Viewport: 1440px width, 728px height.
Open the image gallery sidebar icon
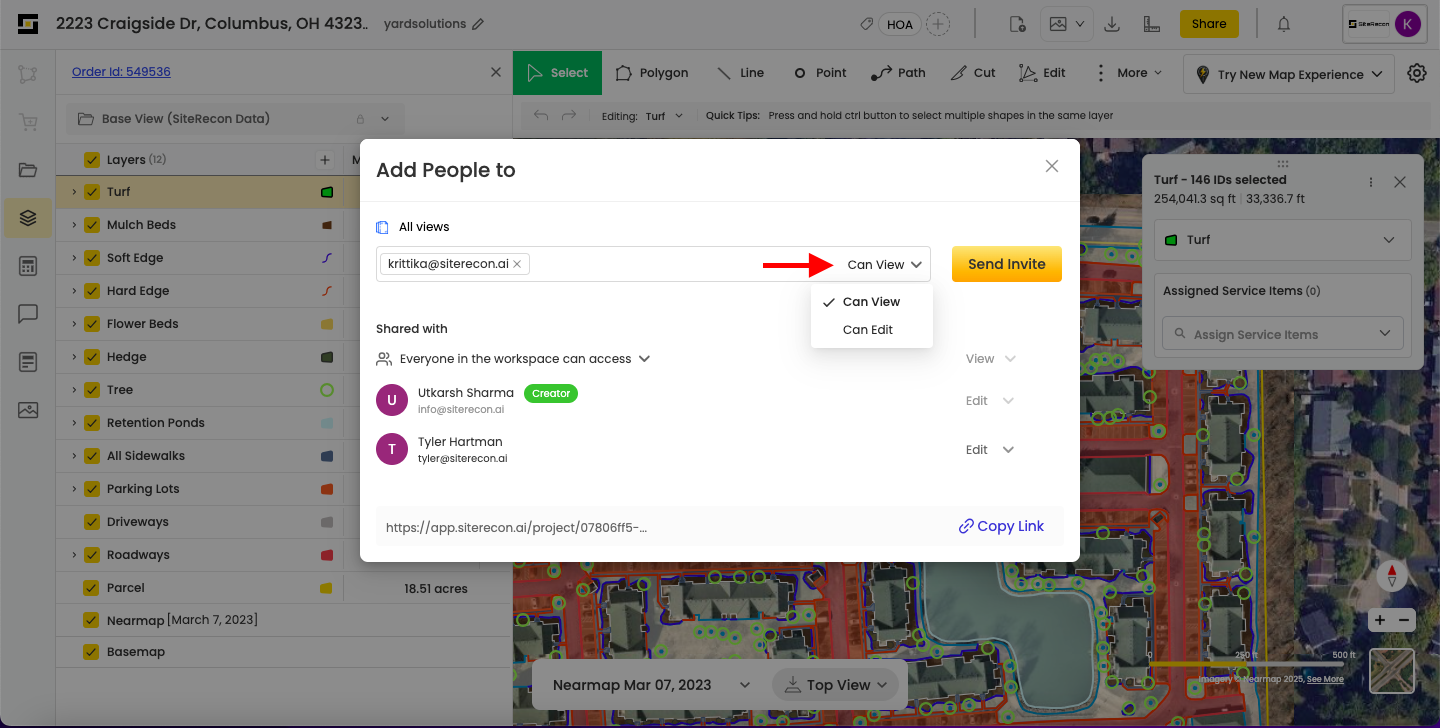(x=28, y=410)
